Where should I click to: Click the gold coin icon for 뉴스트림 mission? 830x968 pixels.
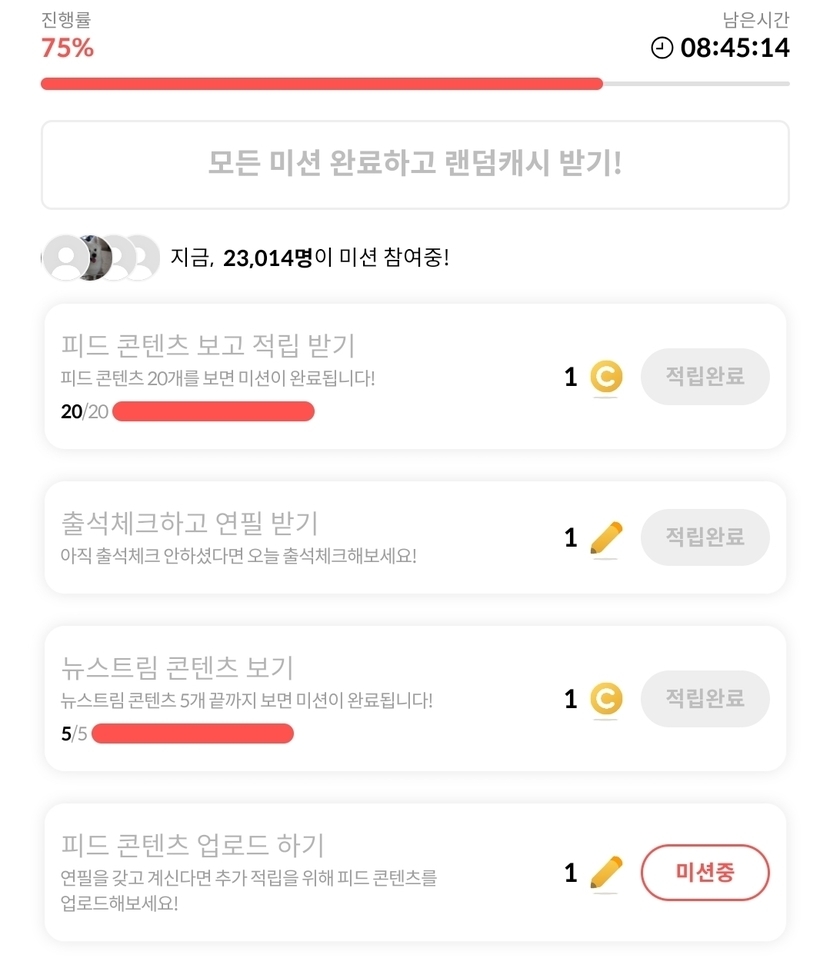tap(605, 698)
